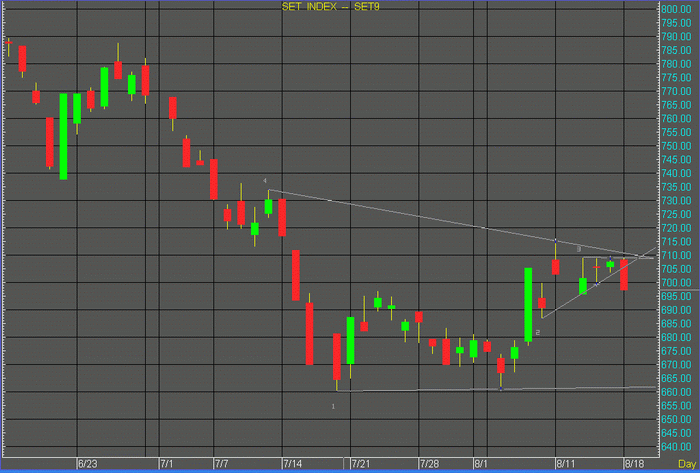The height and width of the screenshot is (473, 700).
Task: Click the 650.00 price level
Action: click(x=676, y=419)
